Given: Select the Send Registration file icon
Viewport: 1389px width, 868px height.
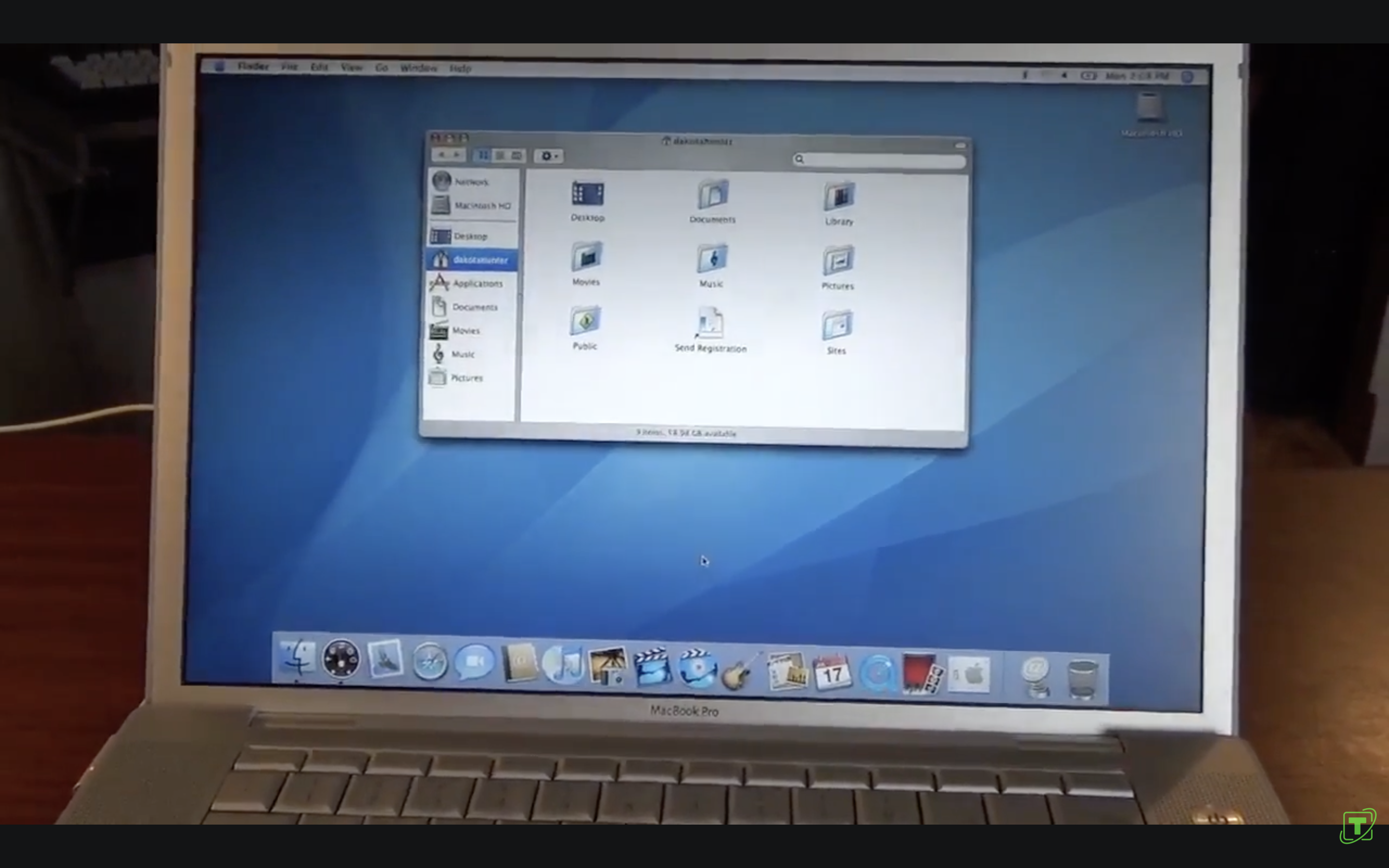Looking at the screenshot, I should pos(710,323).
